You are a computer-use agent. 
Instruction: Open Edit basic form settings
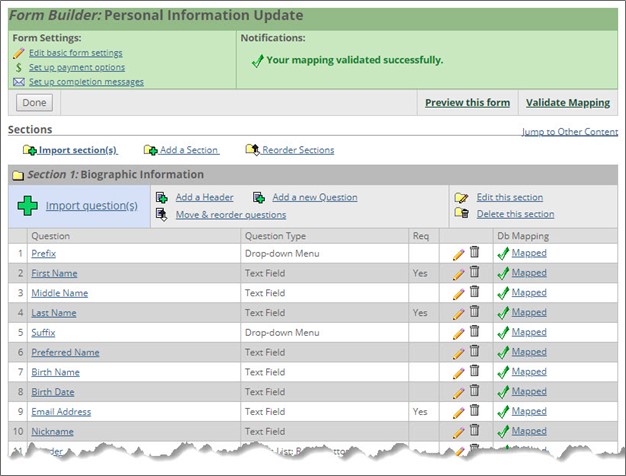76,53
